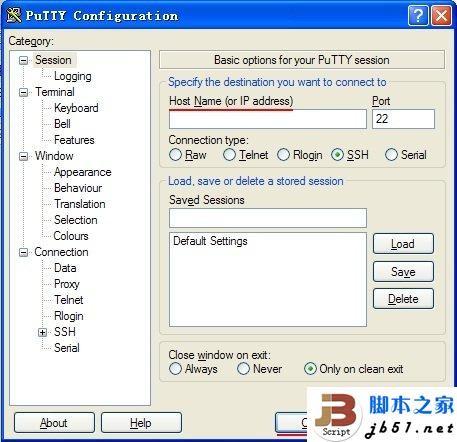
Task: Click the Load button
Action: coord(403,244)
